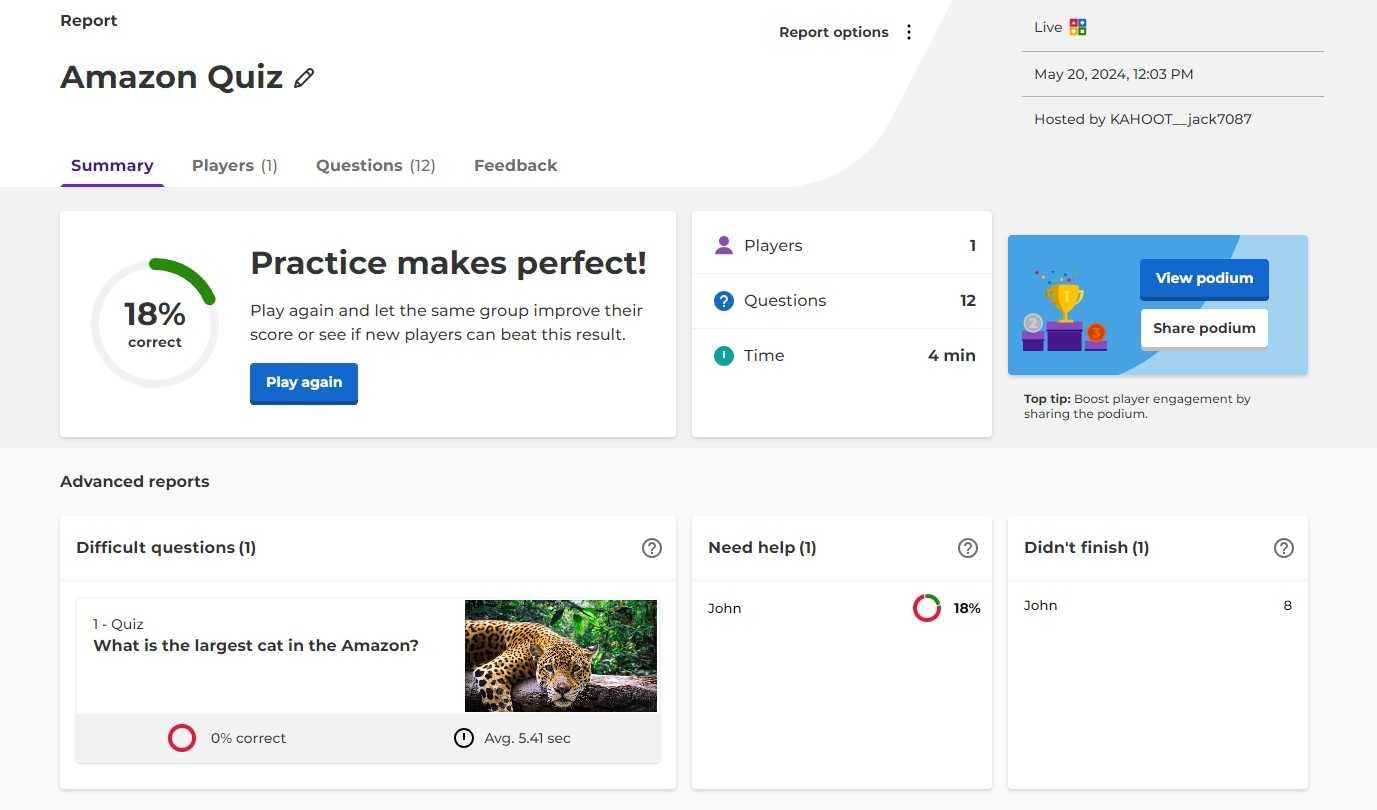Open the Players (1) tab
Screen dimensions: 1377x810
click(235, 166)
